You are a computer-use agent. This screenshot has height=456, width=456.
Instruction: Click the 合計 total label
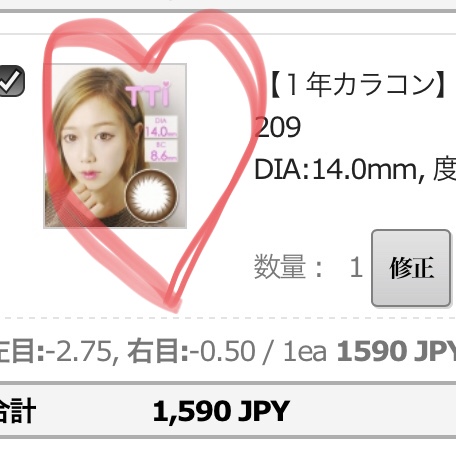(x=17, y=411)
